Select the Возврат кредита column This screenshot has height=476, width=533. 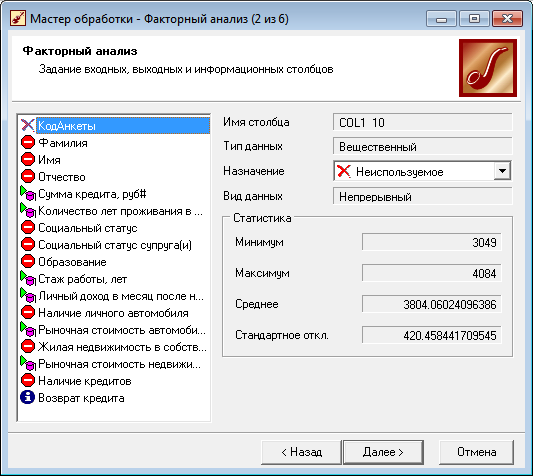point(81,398)
